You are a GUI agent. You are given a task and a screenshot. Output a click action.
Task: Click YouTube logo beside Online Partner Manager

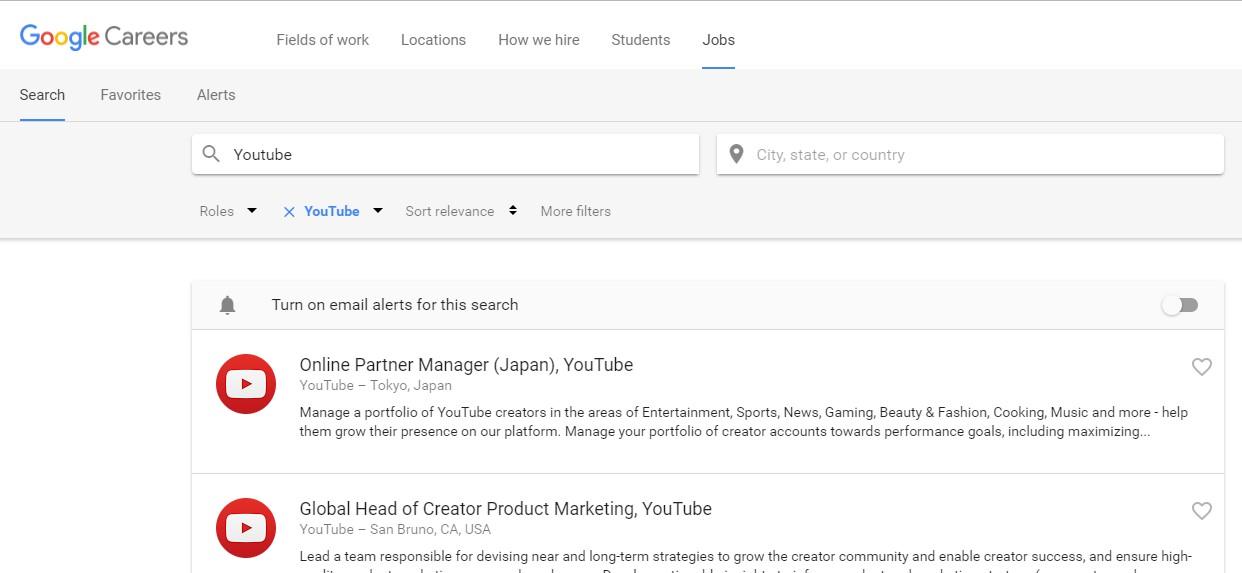246,384
